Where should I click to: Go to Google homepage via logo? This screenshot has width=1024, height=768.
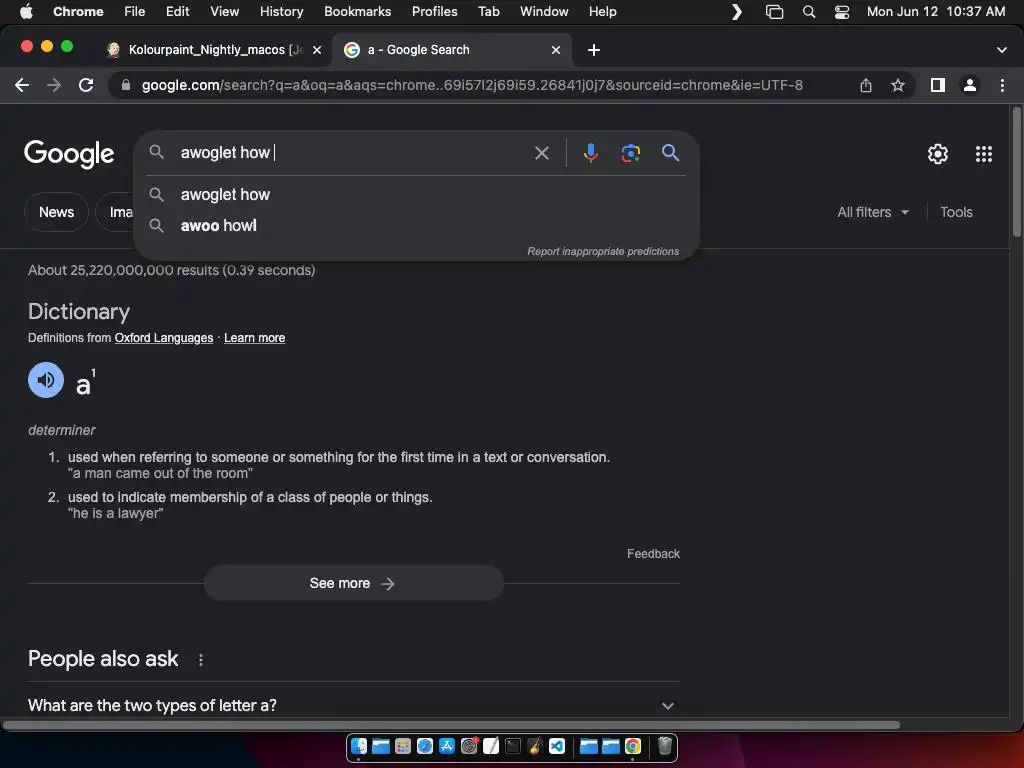[69, 154]
